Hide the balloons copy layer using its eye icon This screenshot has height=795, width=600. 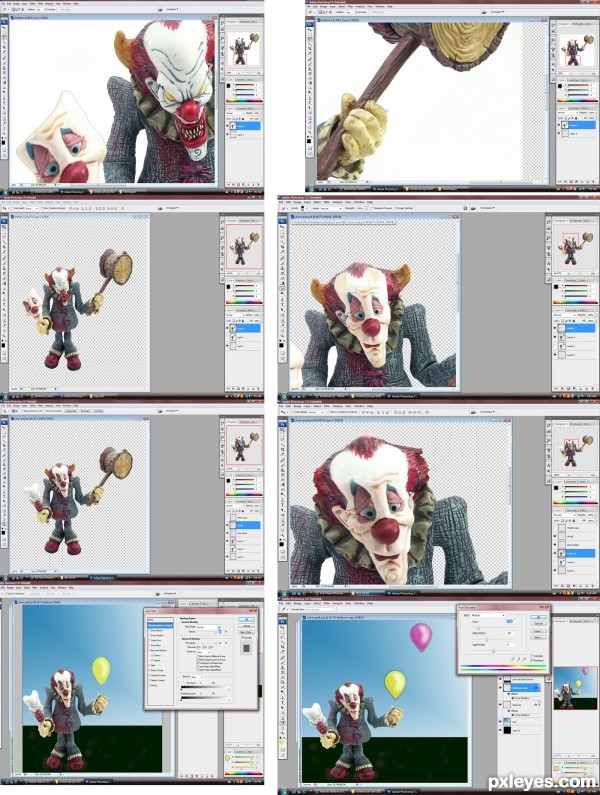click(500, 688)
